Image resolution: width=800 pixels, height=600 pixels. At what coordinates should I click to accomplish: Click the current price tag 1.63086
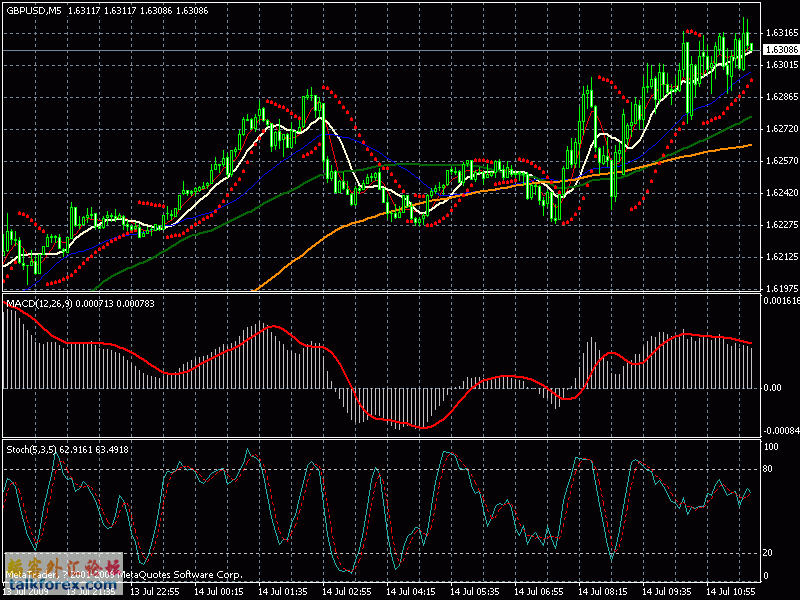[781, 50]
